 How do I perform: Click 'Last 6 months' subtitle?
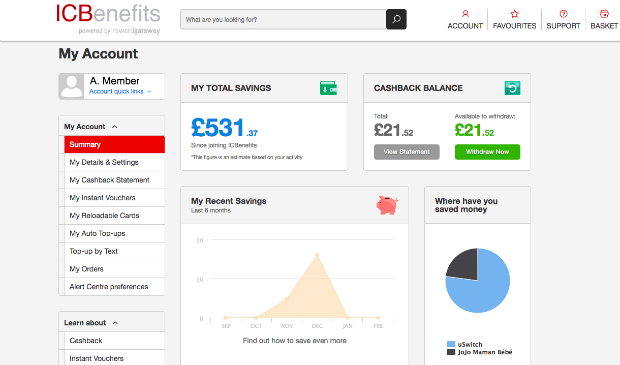(x=211, y=210)
